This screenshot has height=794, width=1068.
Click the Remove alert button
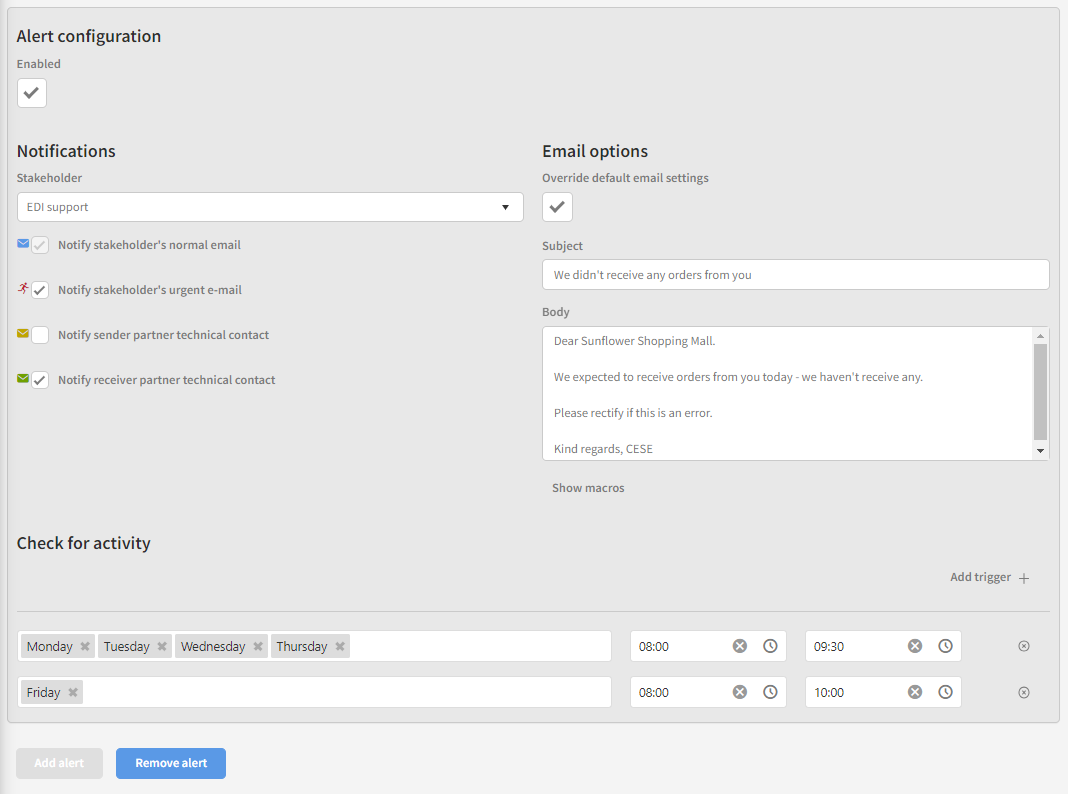coord(171,763)
